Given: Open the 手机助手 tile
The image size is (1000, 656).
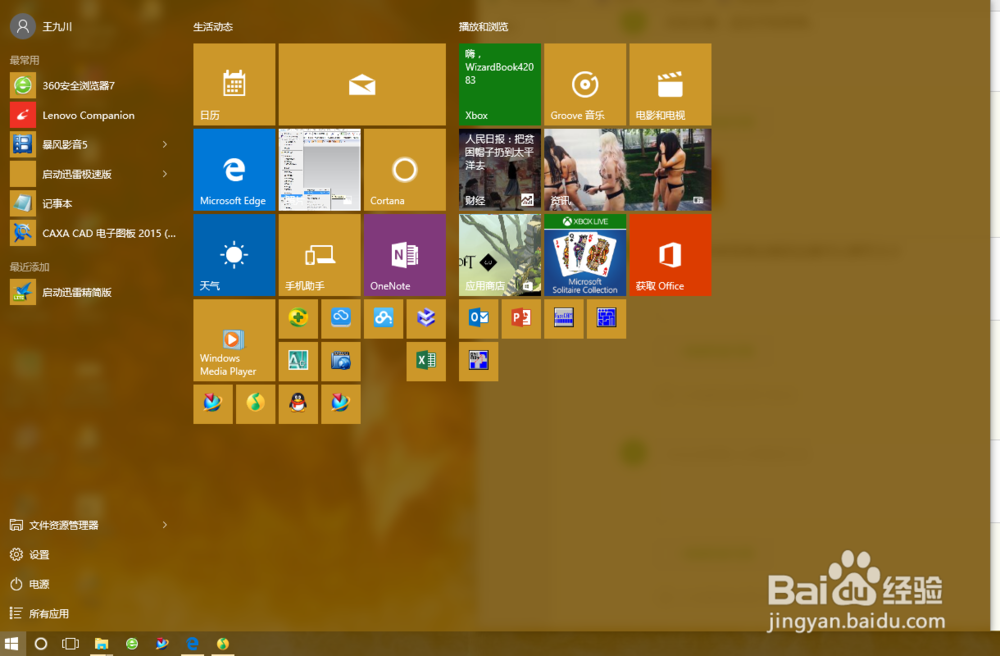Looking at the screenshot, I should 320,255.
